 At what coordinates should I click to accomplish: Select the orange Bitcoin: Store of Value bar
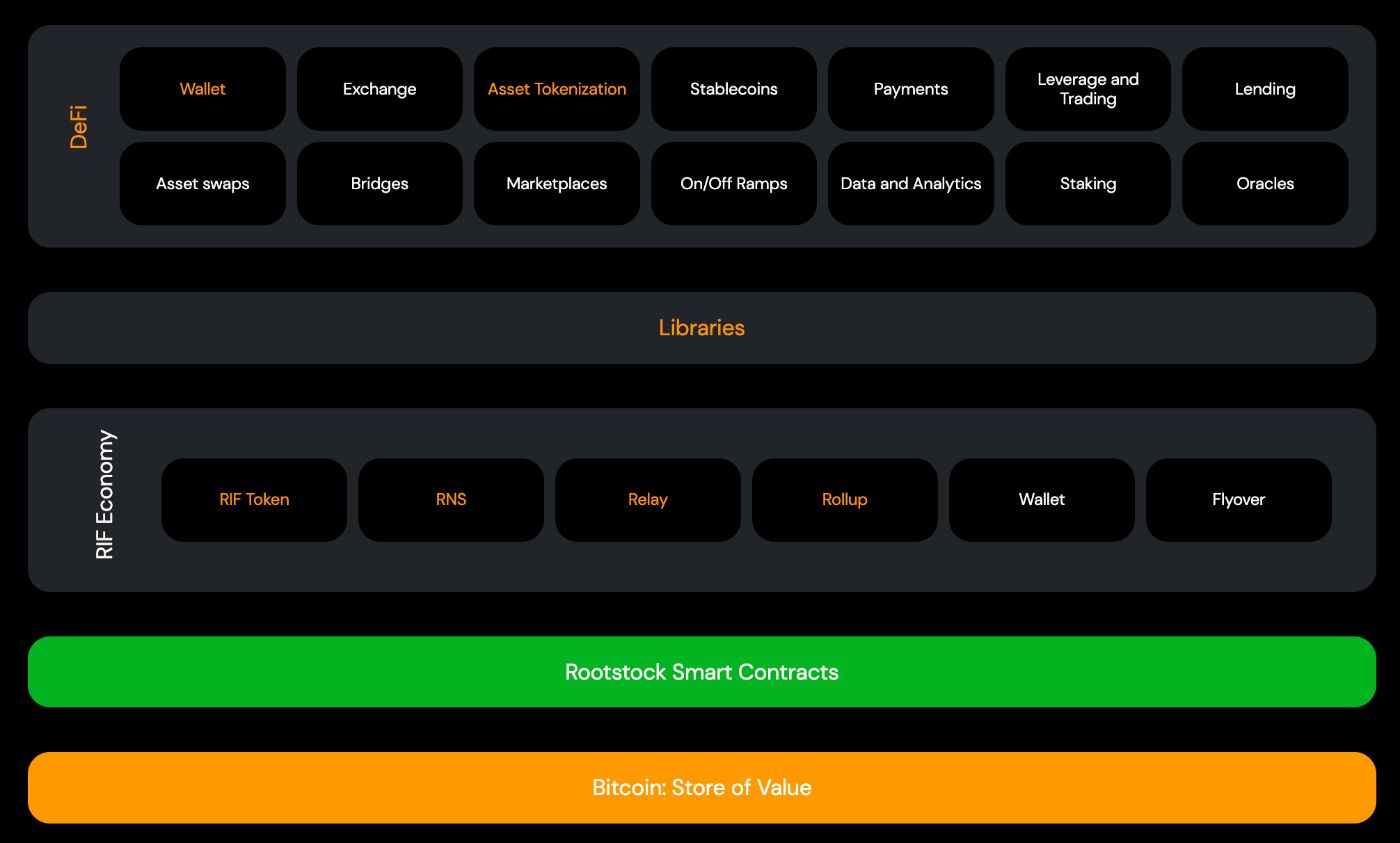pos(702,788)
